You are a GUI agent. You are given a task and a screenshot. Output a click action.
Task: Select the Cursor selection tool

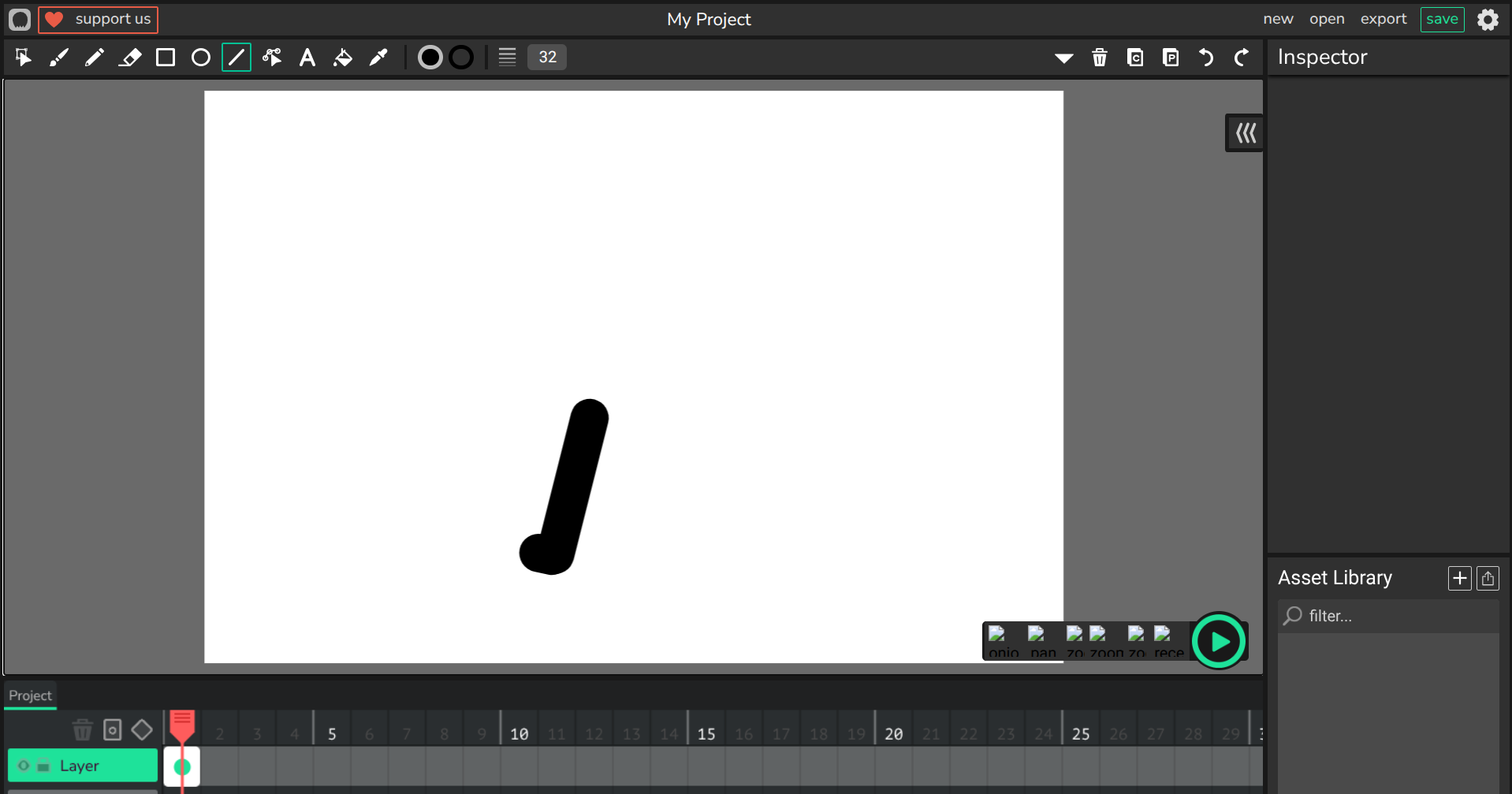click(24, 58)
